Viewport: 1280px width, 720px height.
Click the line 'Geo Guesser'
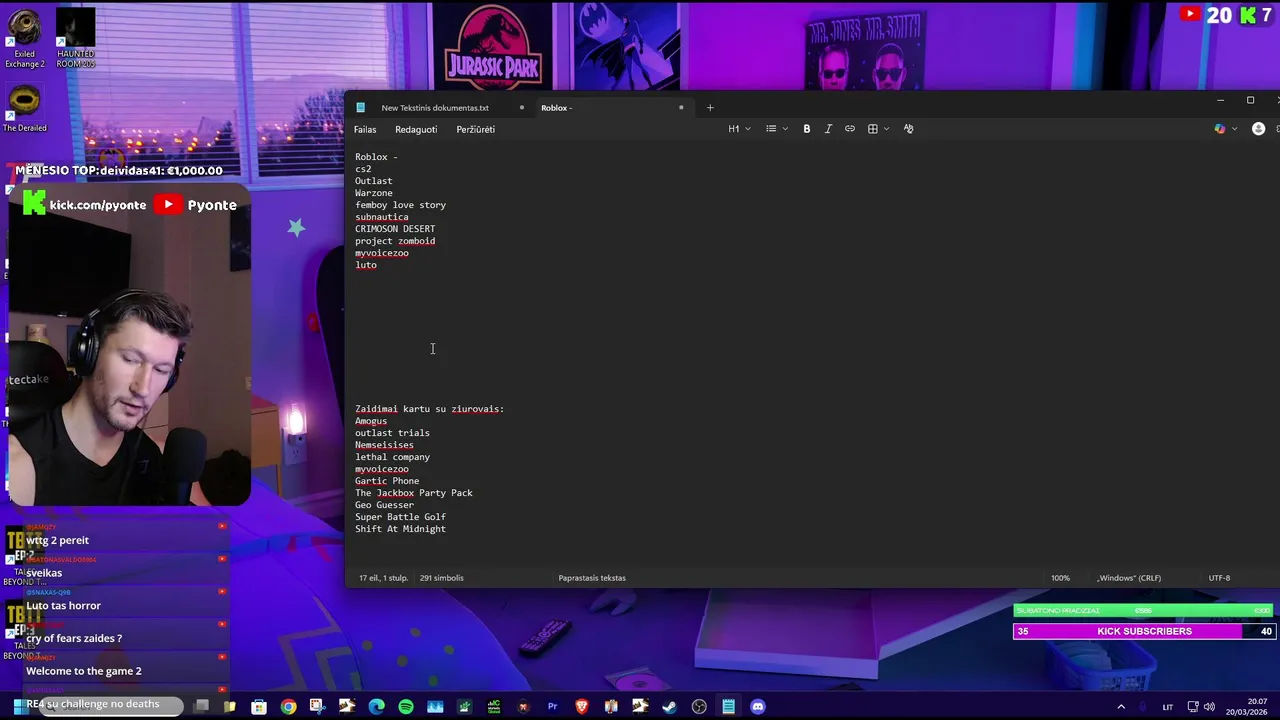pyautogui.click(x=384, y=505)
